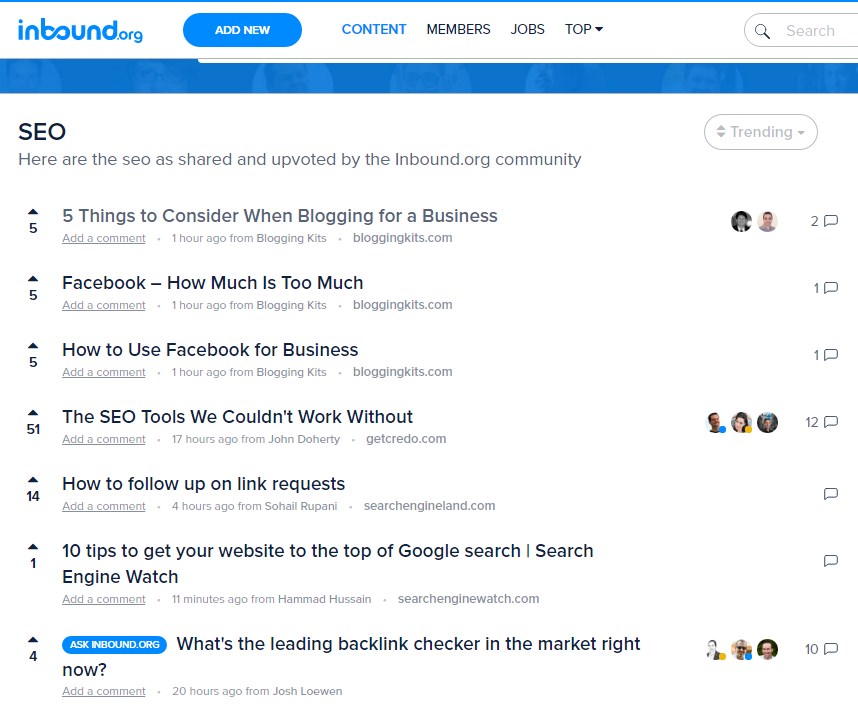Visit bloggingkits.com link under '5 Things' post
This screenshot has height=720, width=858.
[402, 238]
